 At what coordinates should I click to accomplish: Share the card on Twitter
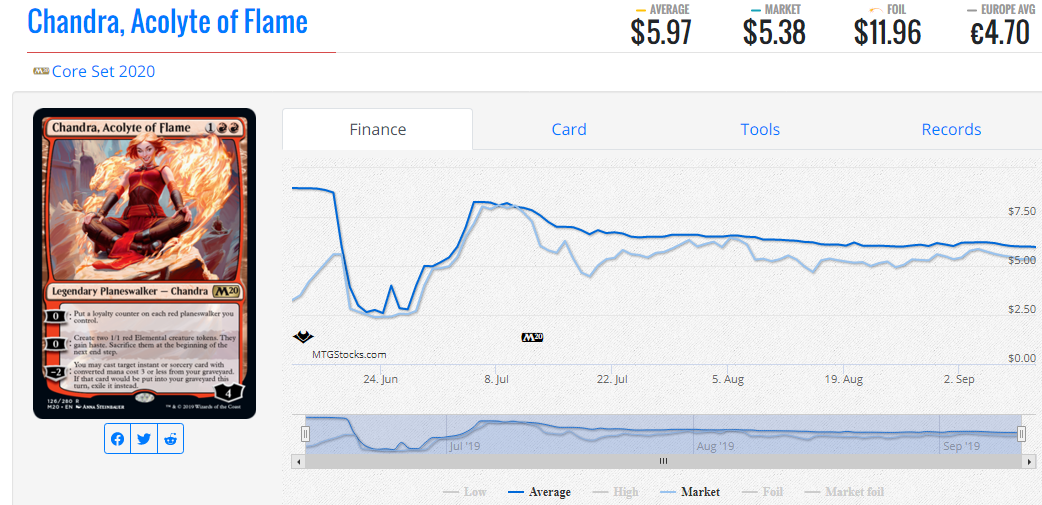coord(144,439)
